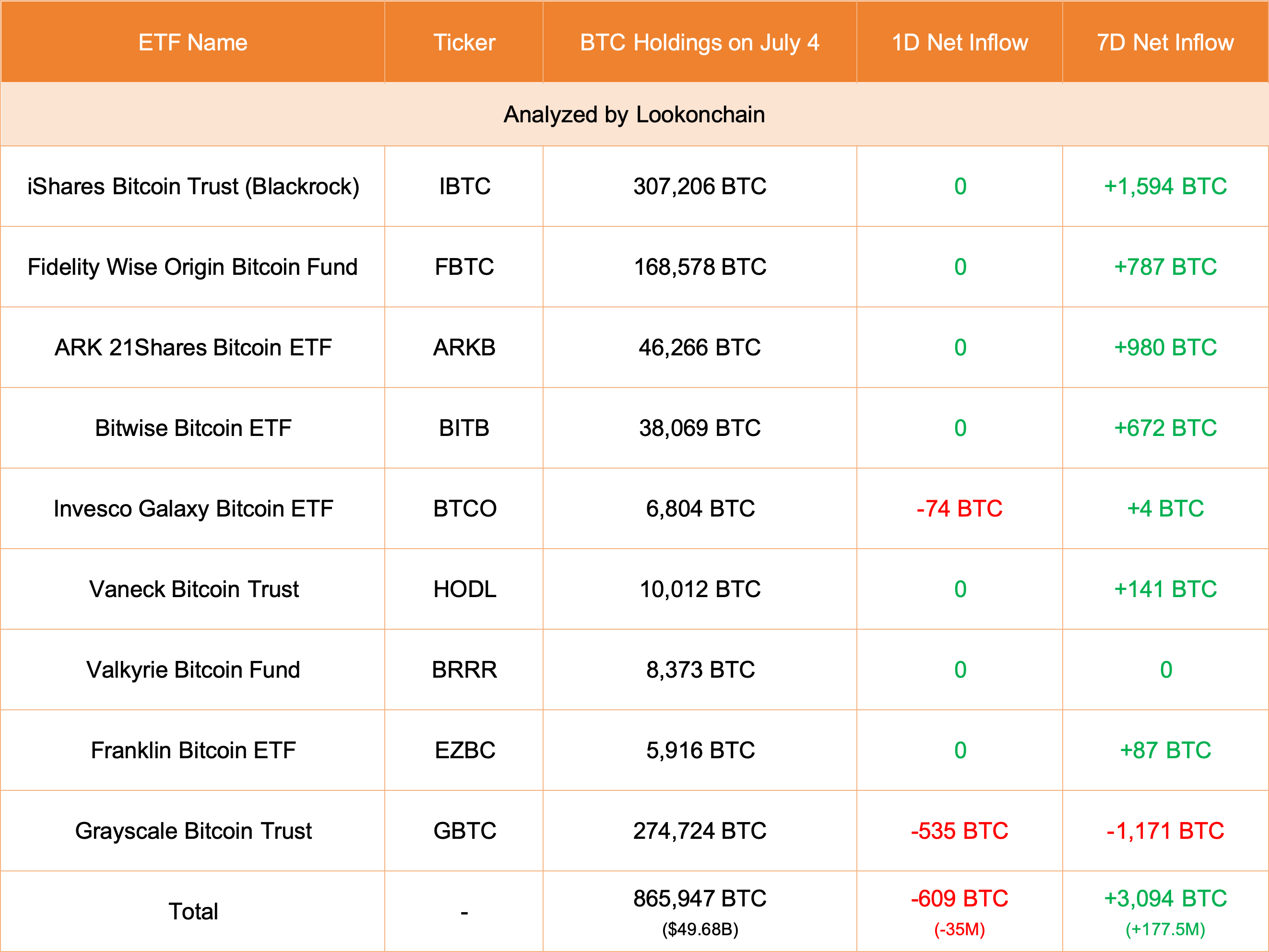This screenshot has width=1269, height=952.
Task: Click the FBTC ticker cell
Action: (x=464, y=267)
